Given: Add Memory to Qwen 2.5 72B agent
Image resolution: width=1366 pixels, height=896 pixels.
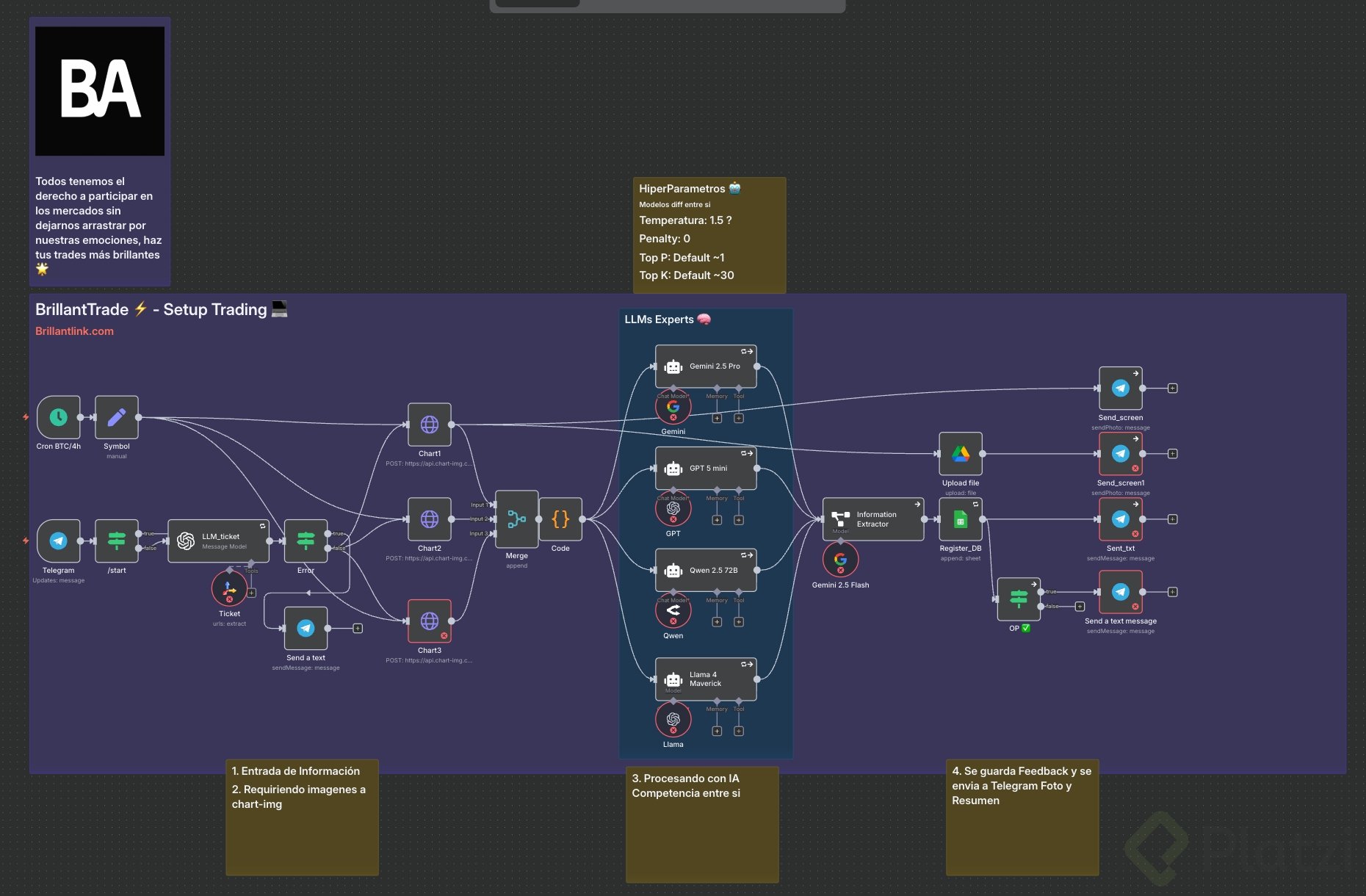Looking at the screenshot, I should [x=717, y=622].
